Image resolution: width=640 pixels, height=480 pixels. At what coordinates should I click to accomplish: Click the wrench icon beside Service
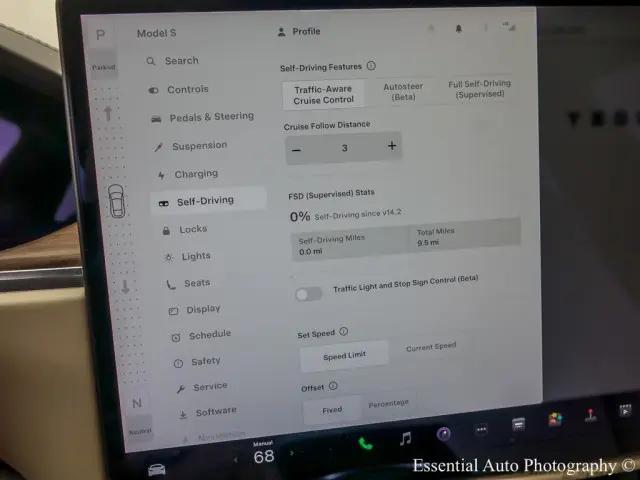(181, 389)
